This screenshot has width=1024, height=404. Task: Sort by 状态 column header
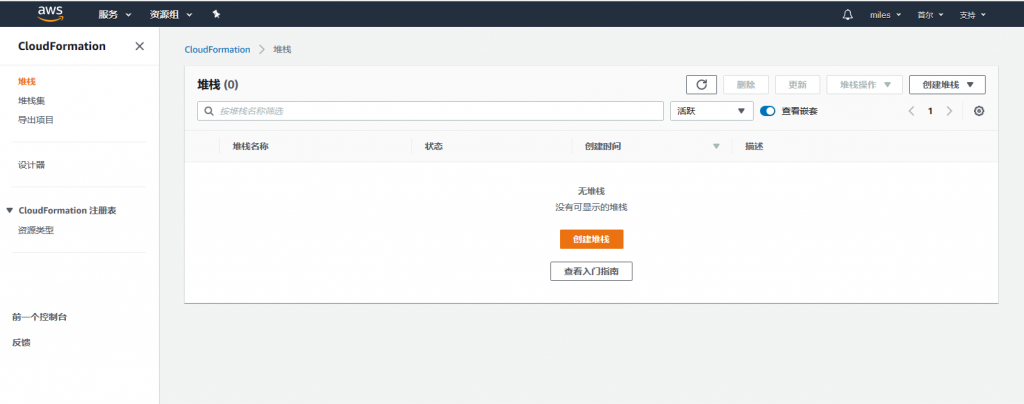click(x=434, y=146)
